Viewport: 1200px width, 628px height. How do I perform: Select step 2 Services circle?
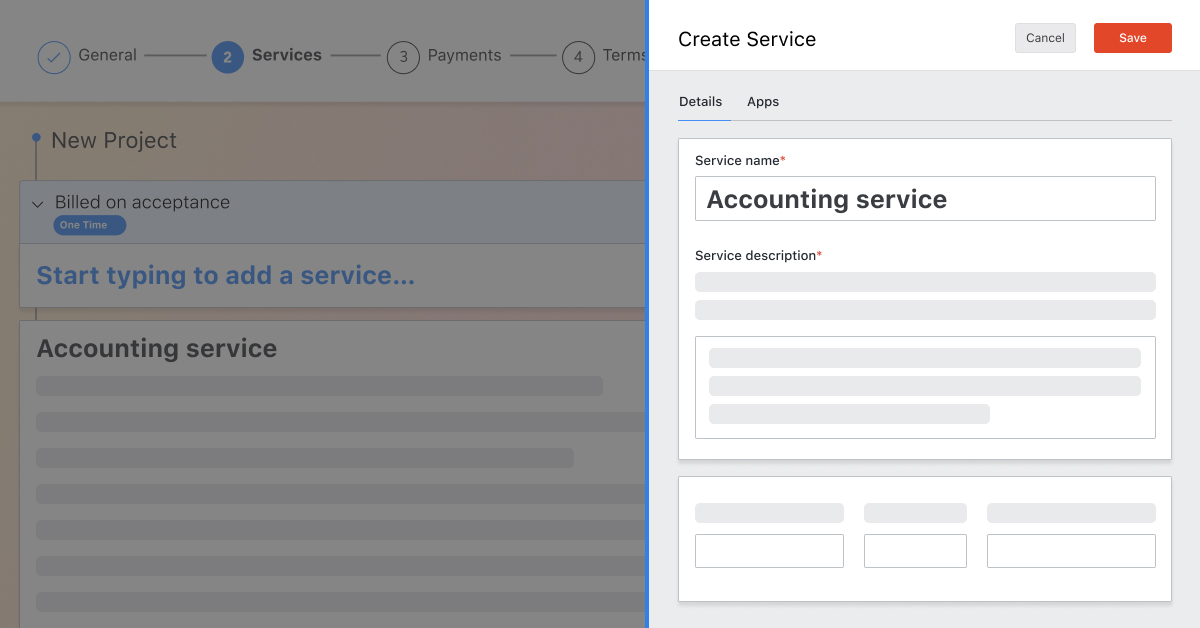click(227, 57)
